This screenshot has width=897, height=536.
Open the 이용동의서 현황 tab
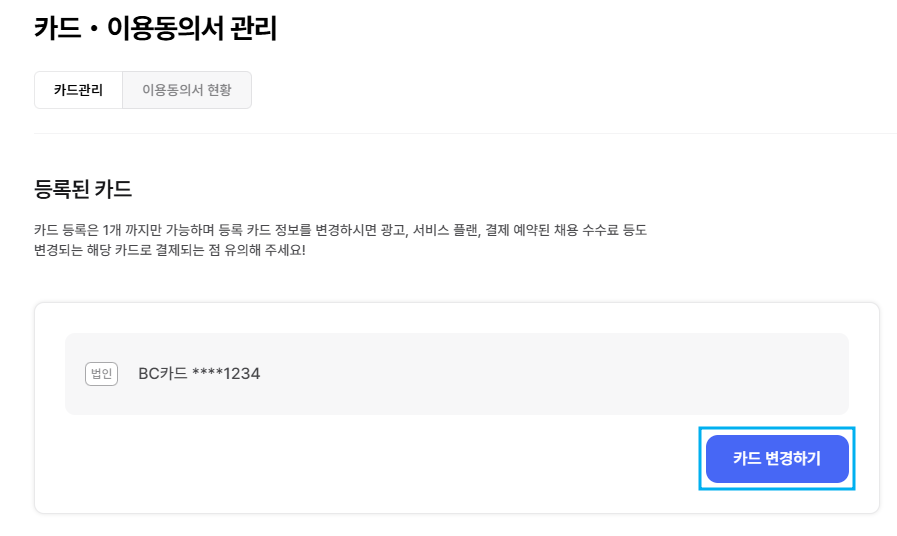coord(187,90)
